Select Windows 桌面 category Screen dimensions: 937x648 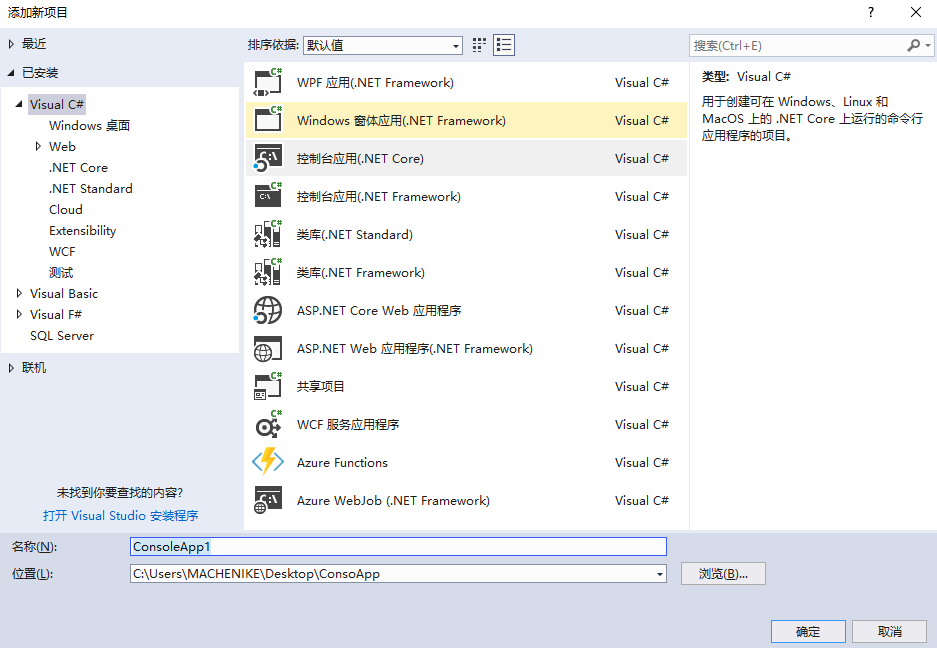coord(90,126)
